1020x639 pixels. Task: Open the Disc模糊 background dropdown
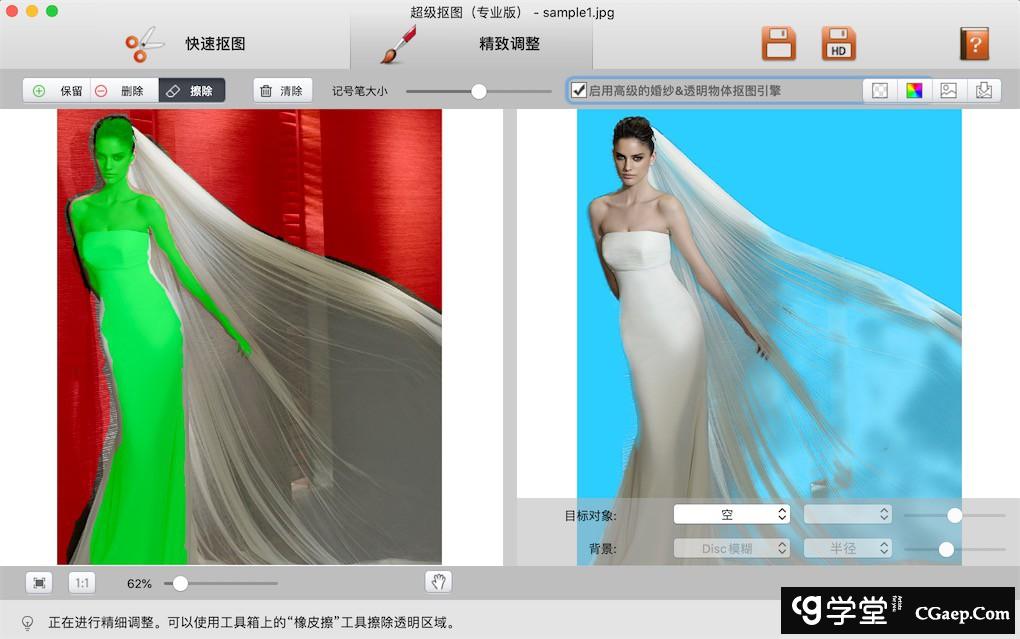tap(731, 549)
